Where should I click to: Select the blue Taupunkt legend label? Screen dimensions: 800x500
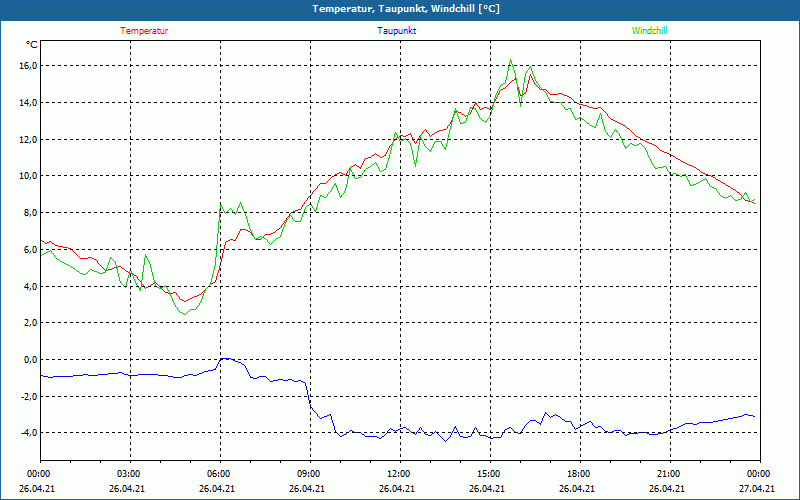(x=397, y=31)
